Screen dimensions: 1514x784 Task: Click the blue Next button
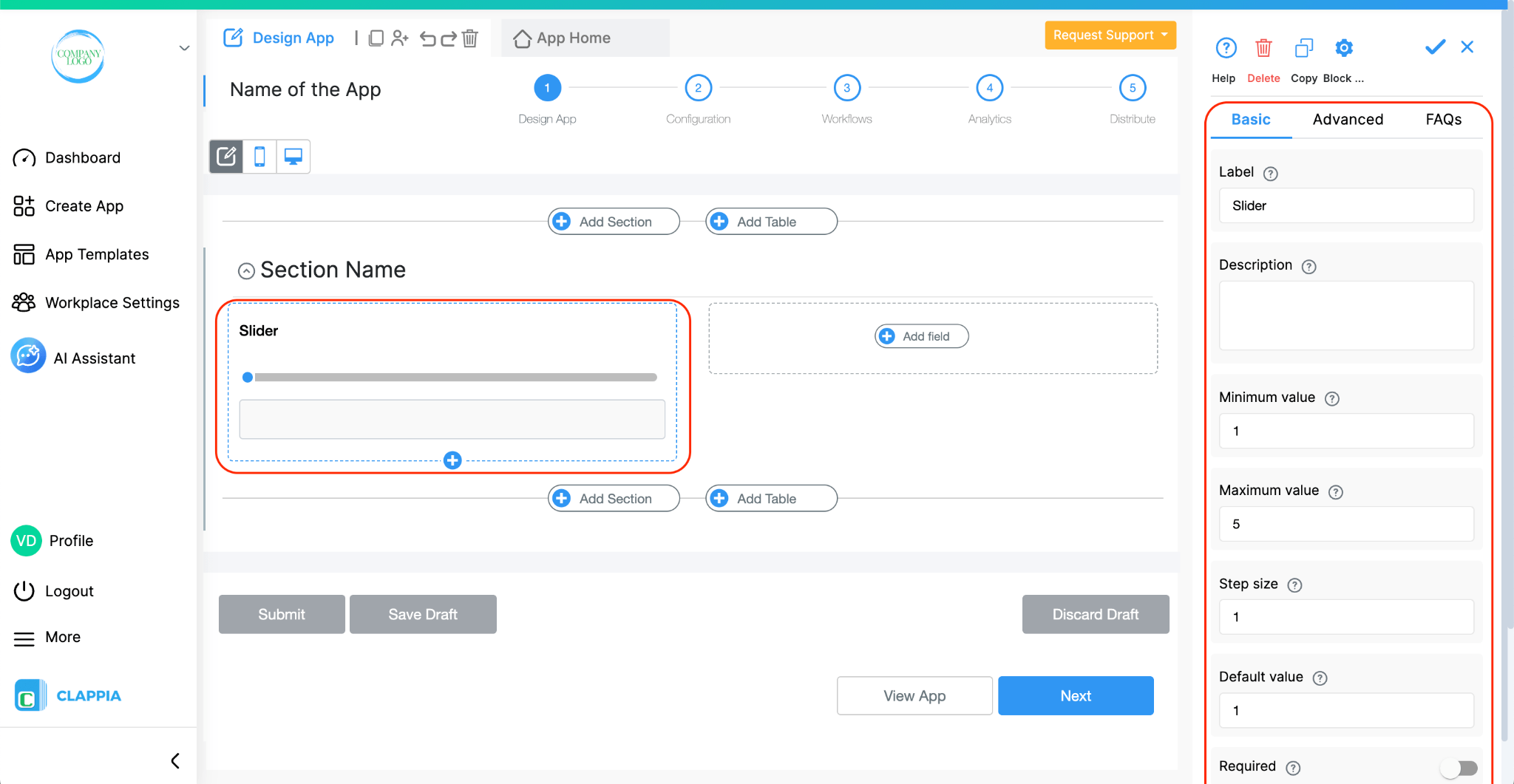tap(1076, 695)
